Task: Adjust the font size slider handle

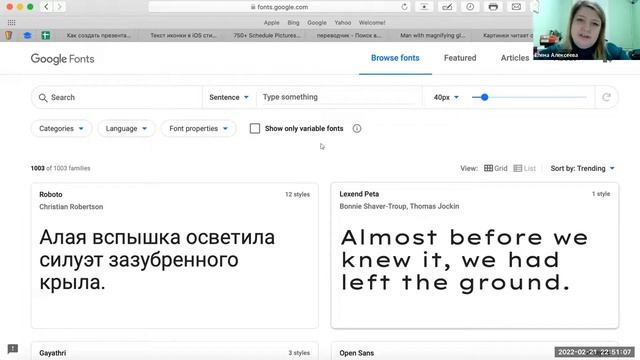Action: coord(484,97)
